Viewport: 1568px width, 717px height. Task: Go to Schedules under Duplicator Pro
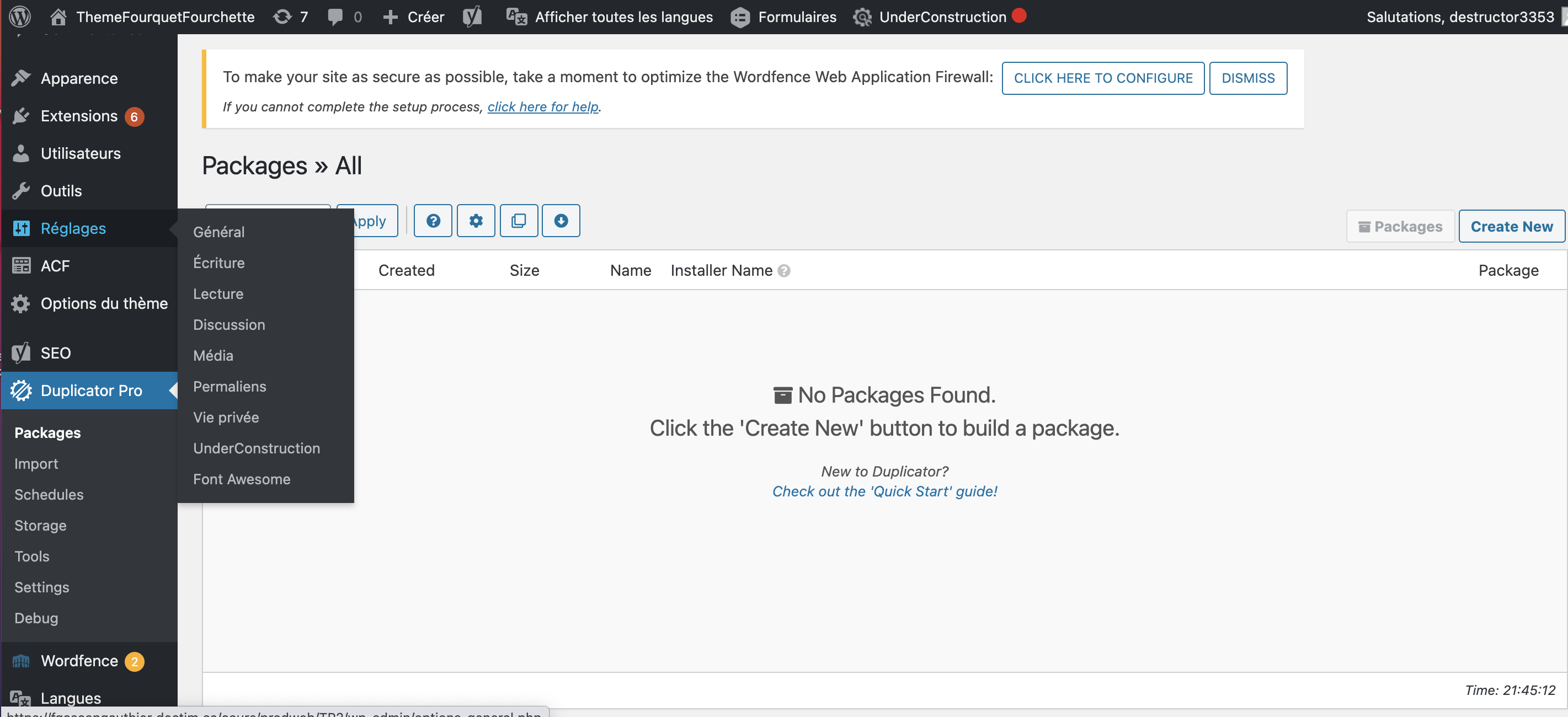[49, 494]
